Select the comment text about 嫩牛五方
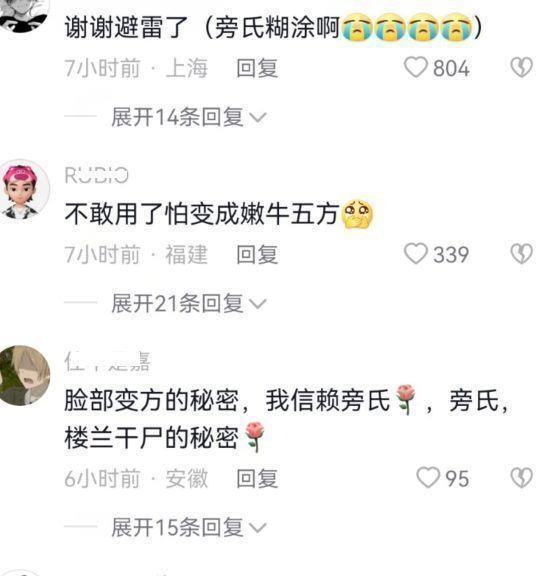 [x=219, y=214]
